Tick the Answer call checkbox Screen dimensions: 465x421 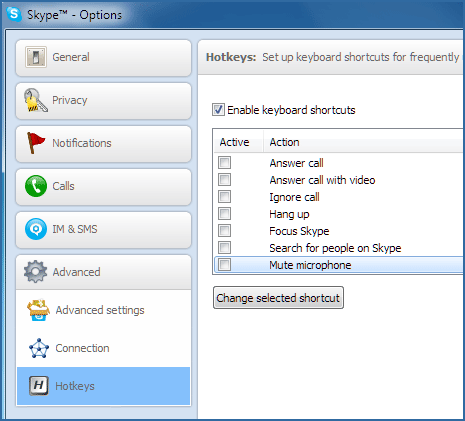[224, 163]
